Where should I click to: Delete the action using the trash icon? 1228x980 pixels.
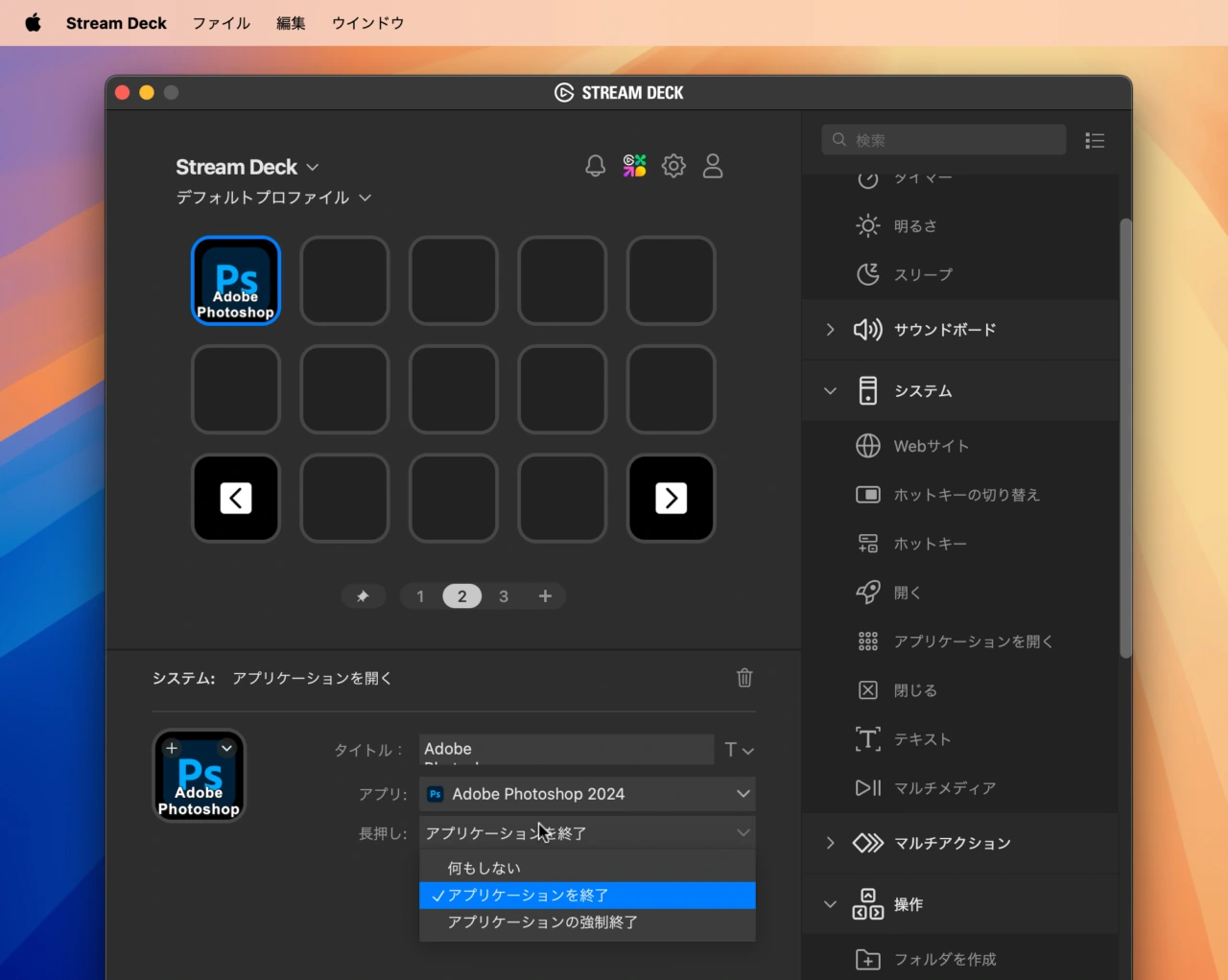click(x=744, y=678)
